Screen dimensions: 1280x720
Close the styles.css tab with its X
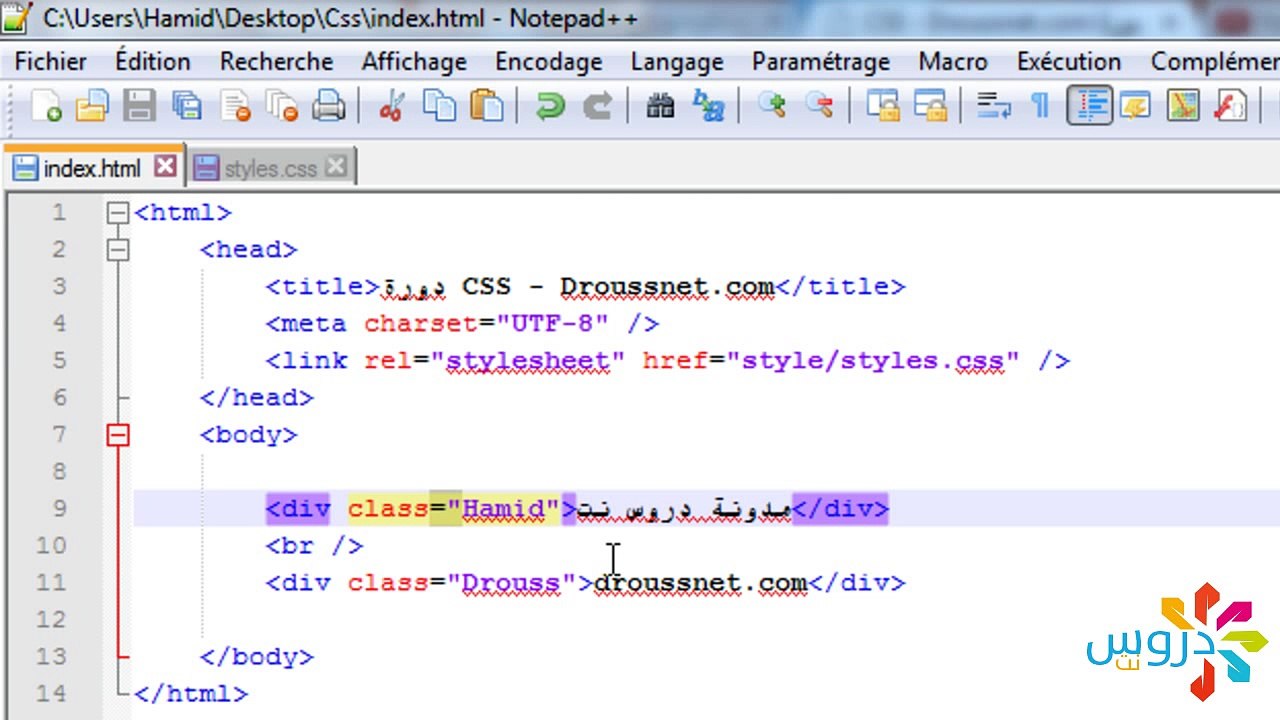[x=337, y=166]
